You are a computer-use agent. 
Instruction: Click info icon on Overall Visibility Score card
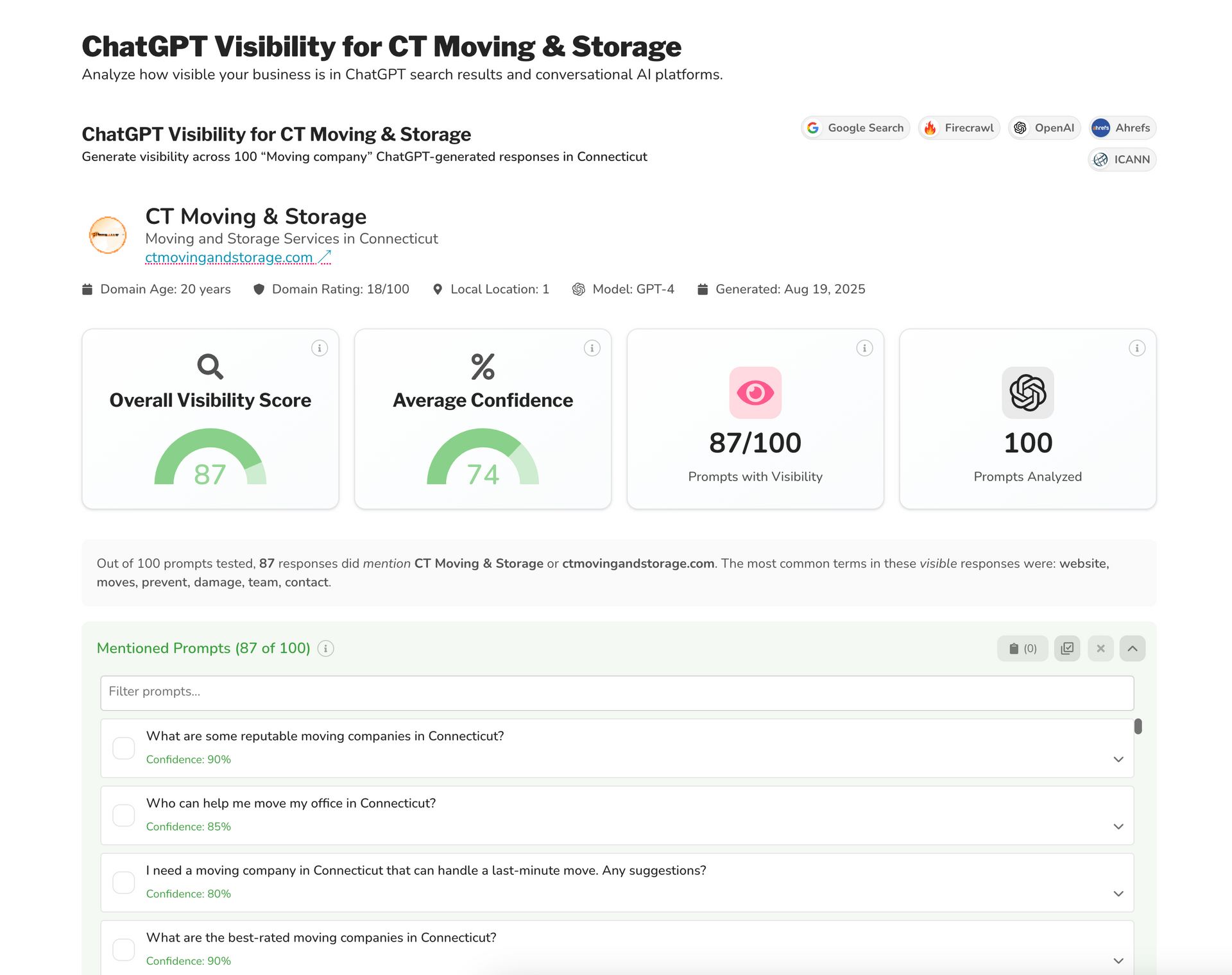click(320, 348)
